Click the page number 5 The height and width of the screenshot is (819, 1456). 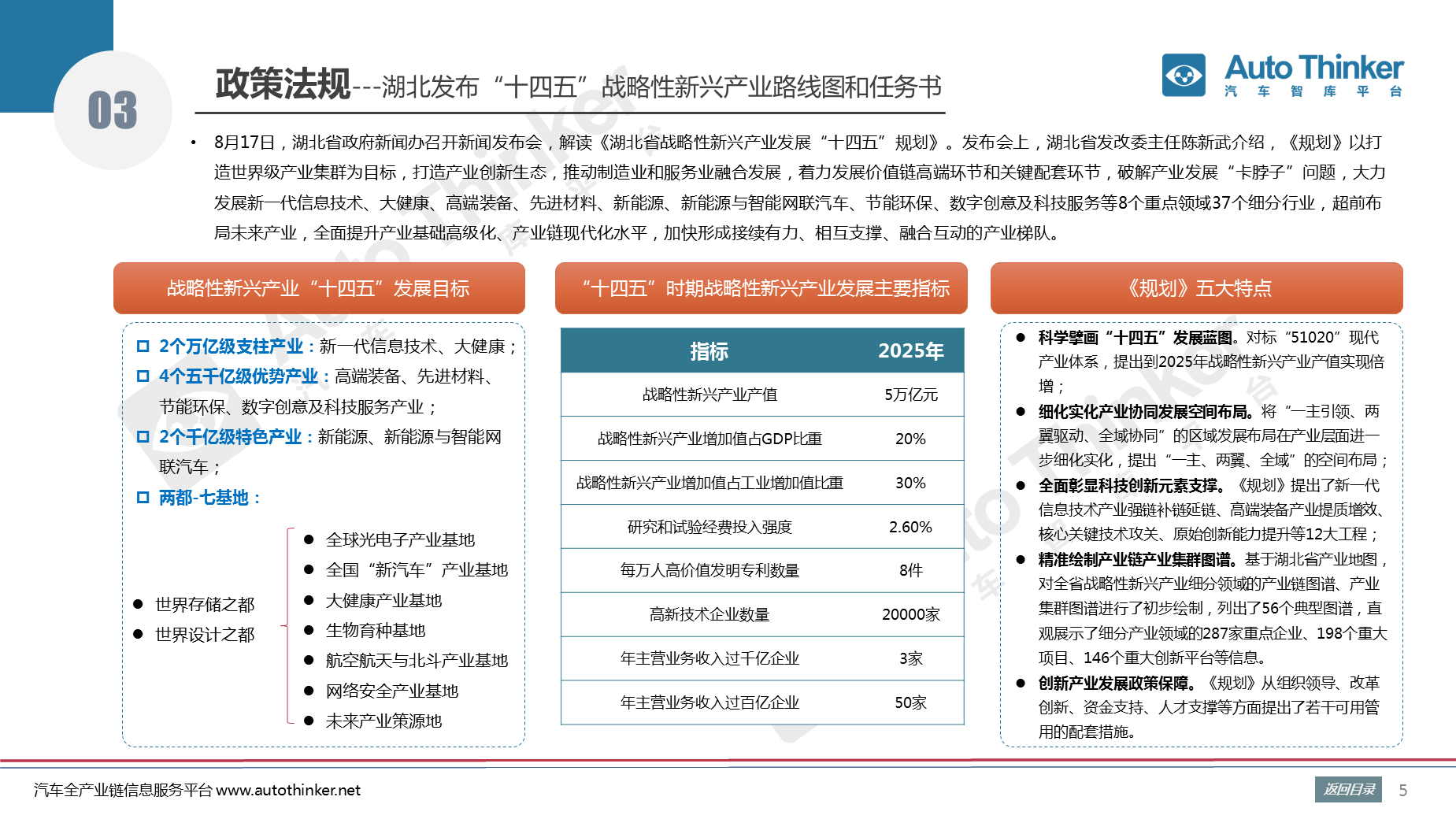tap(1403, 791)
